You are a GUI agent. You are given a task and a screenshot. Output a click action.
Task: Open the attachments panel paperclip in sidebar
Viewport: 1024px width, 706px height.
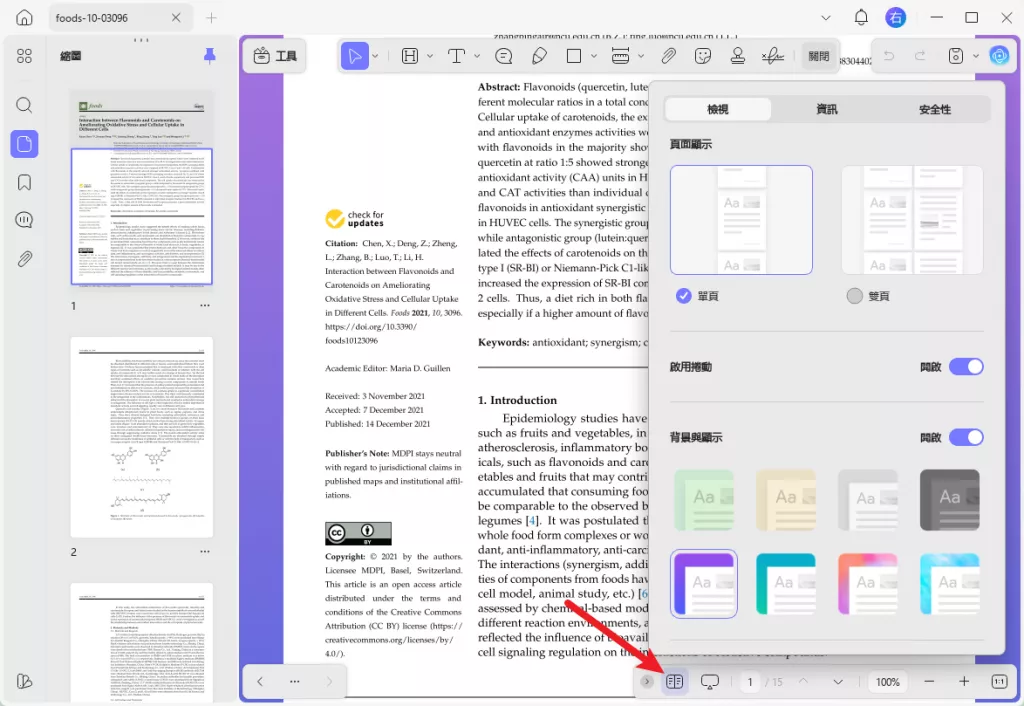point(24,259)
